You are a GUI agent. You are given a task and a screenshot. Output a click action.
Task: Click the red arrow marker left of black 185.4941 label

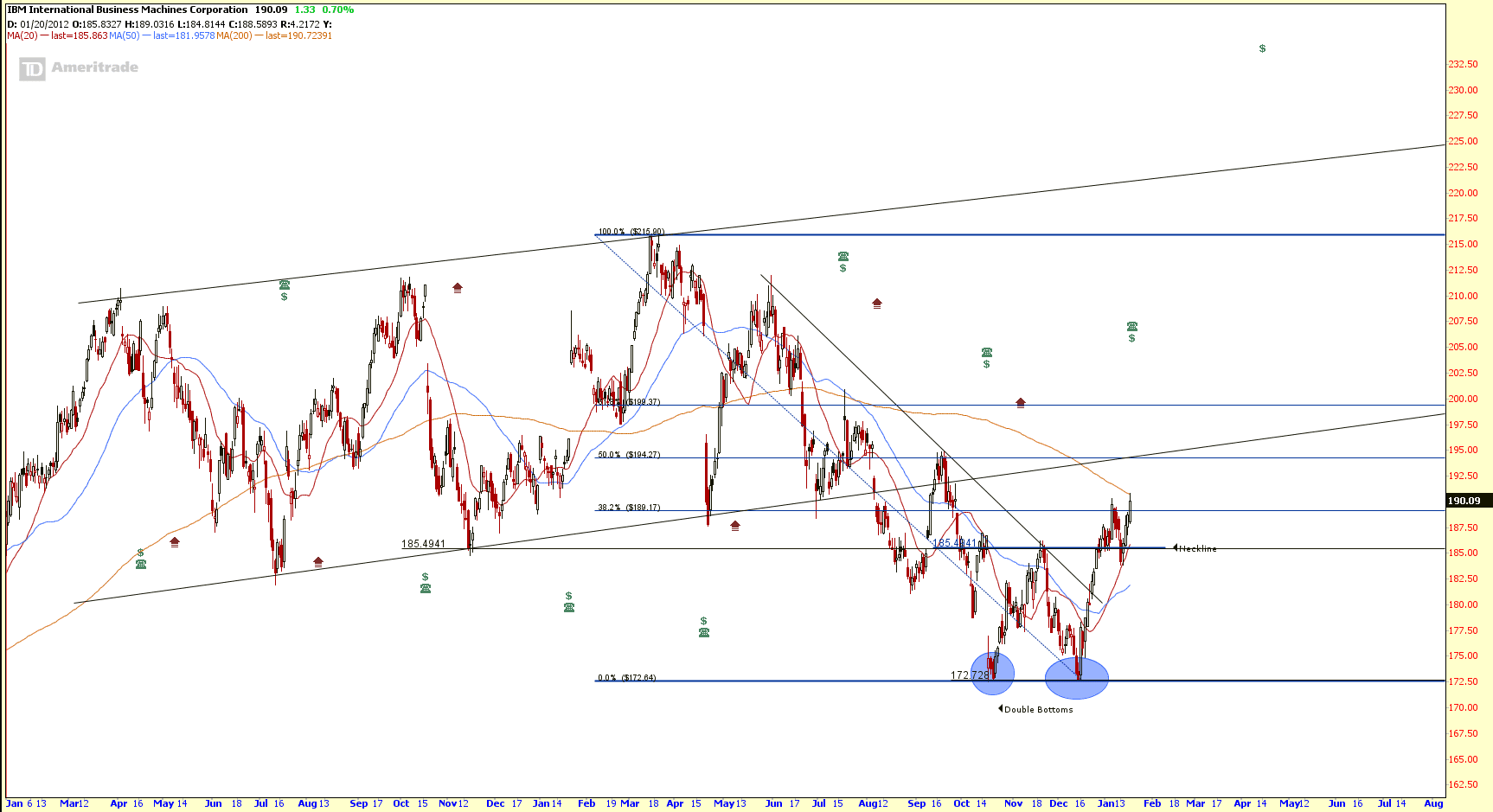(318, 561)
